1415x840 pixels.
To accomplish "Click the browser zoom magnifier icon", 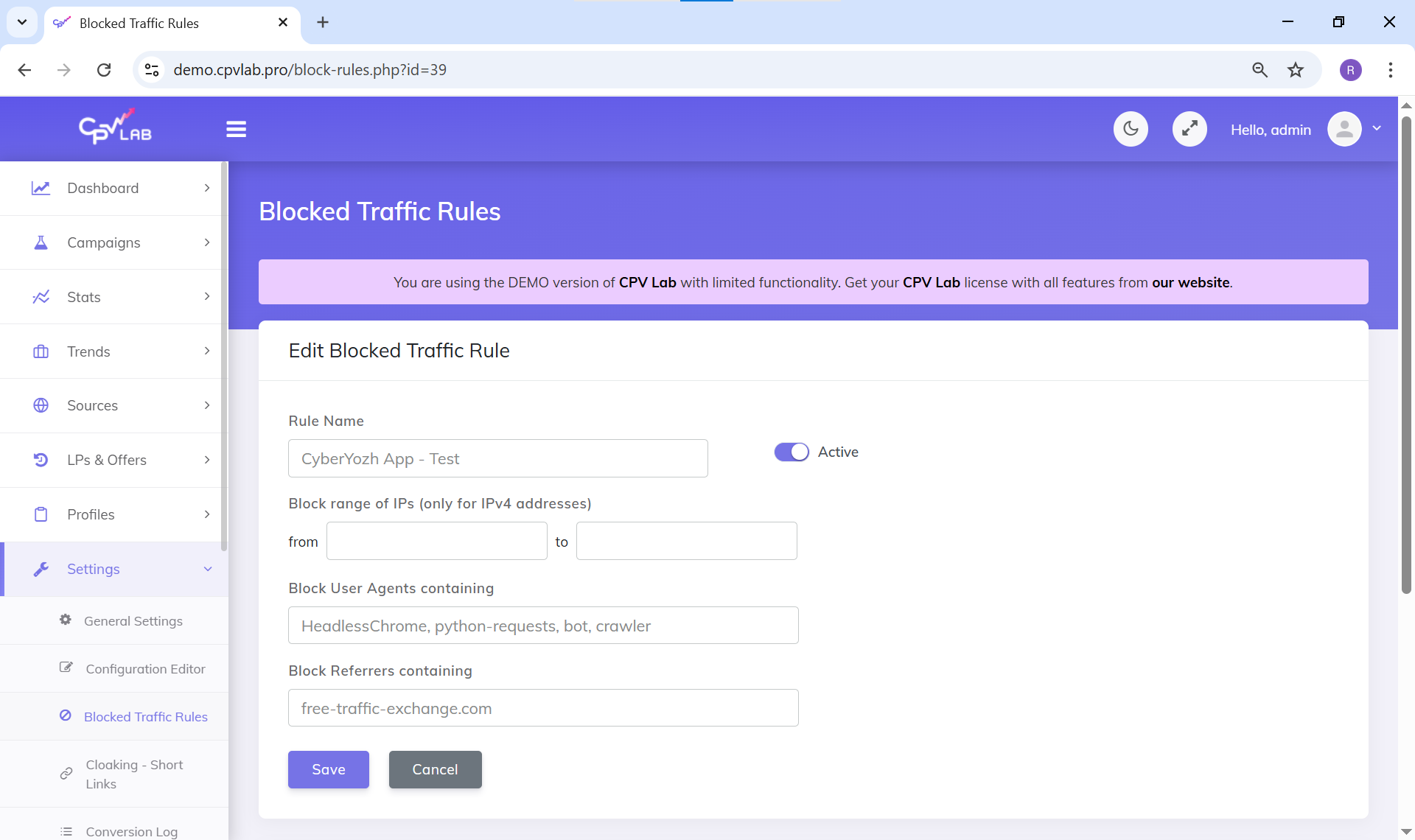I will click(x=1259, y=70).
